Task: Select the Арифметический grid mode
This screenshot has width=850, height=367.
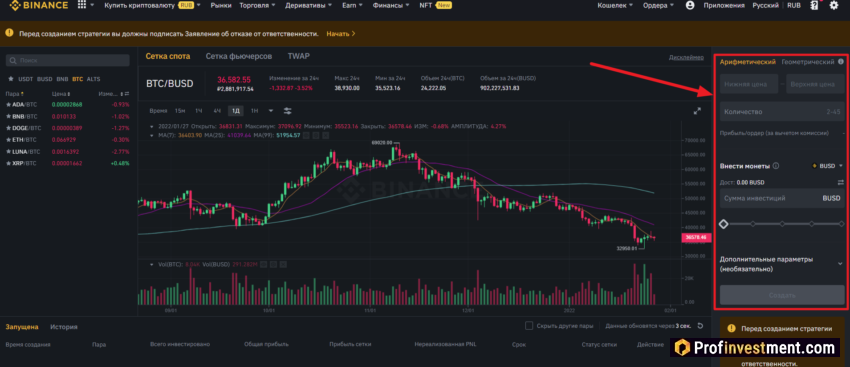Action: [748, 62]
